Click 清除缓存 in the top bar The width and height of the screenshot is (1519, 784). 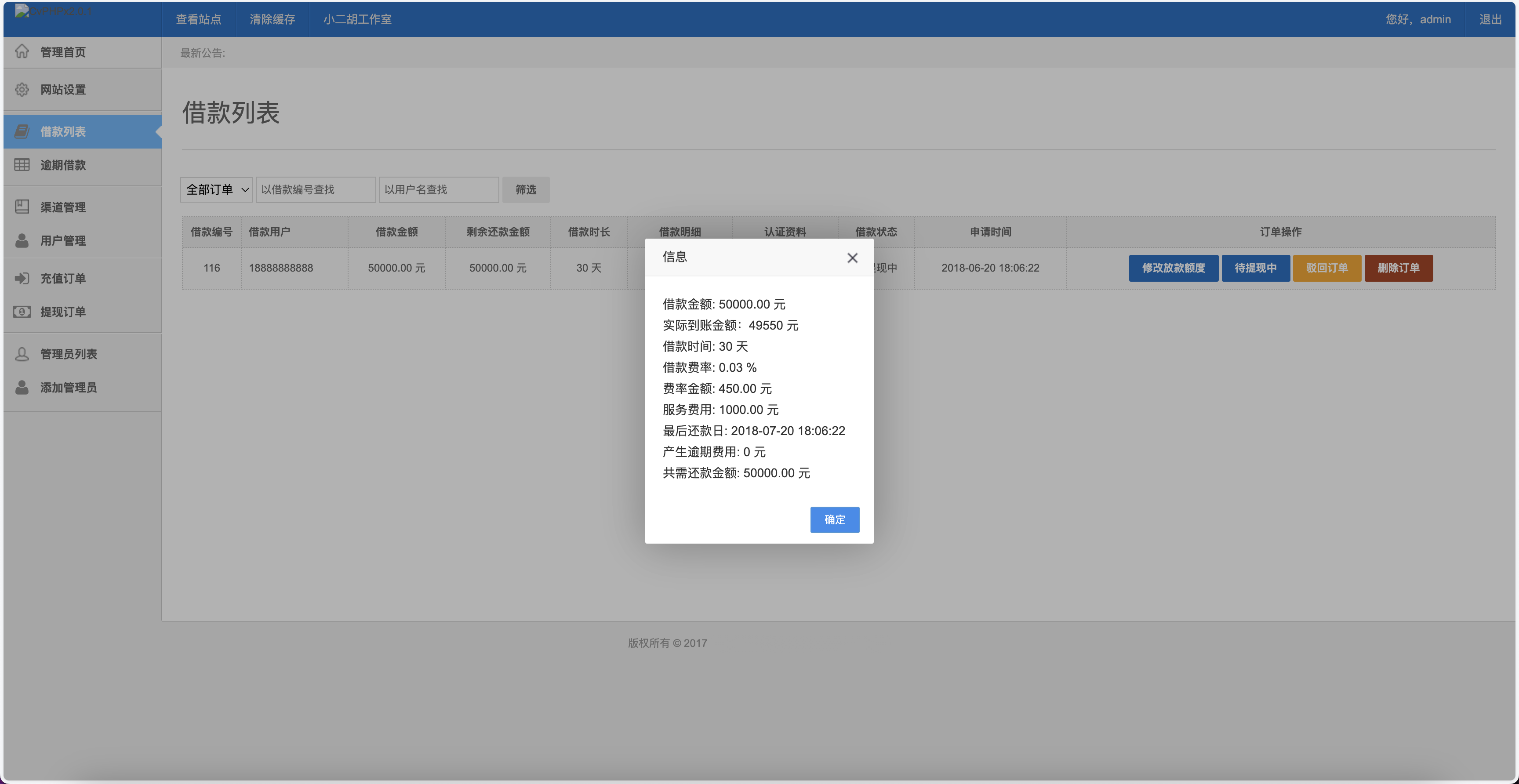[273, 19]
